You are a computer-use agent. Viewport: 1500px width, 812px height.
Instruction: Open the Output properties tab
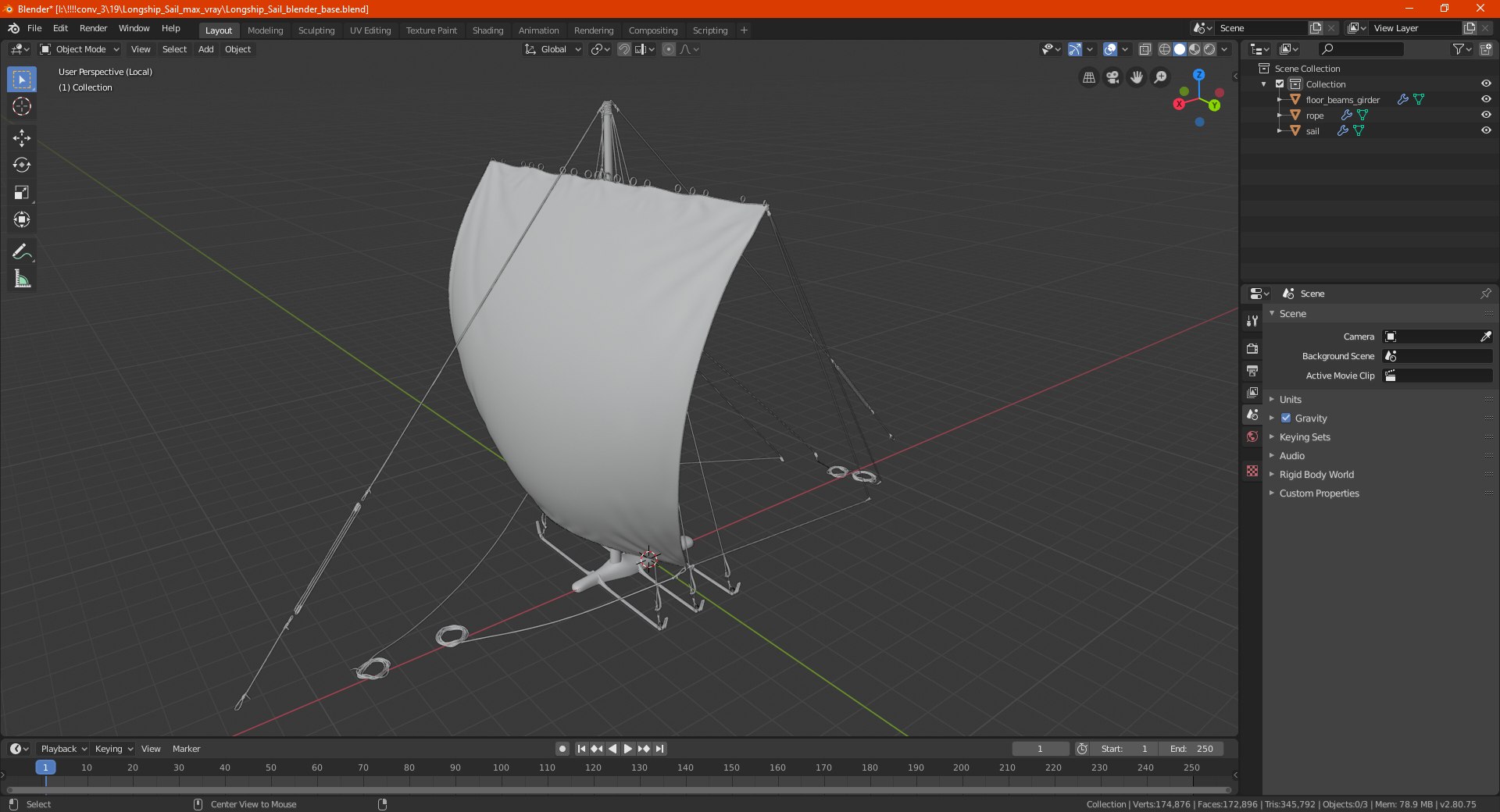click(1252, 371)
